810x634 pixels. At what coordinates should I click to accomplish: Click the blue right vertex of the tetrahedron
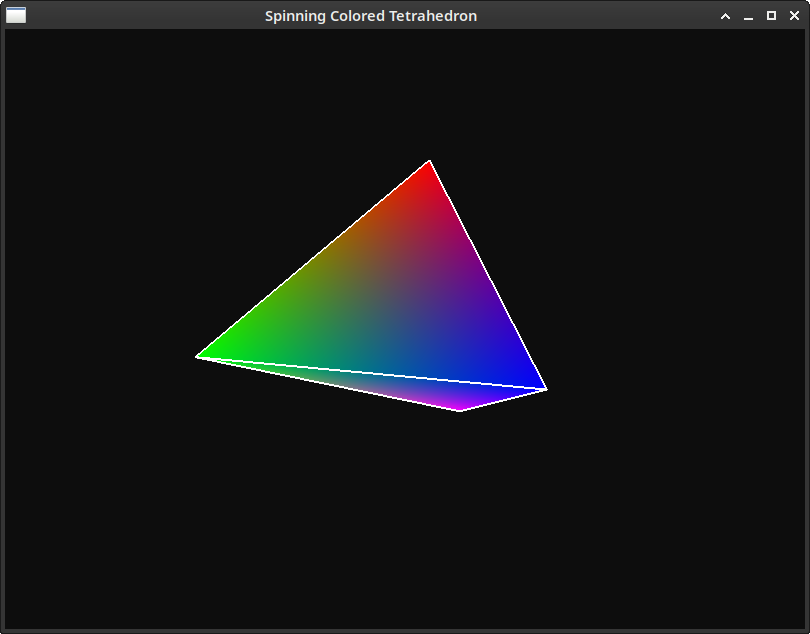point(546,389)
